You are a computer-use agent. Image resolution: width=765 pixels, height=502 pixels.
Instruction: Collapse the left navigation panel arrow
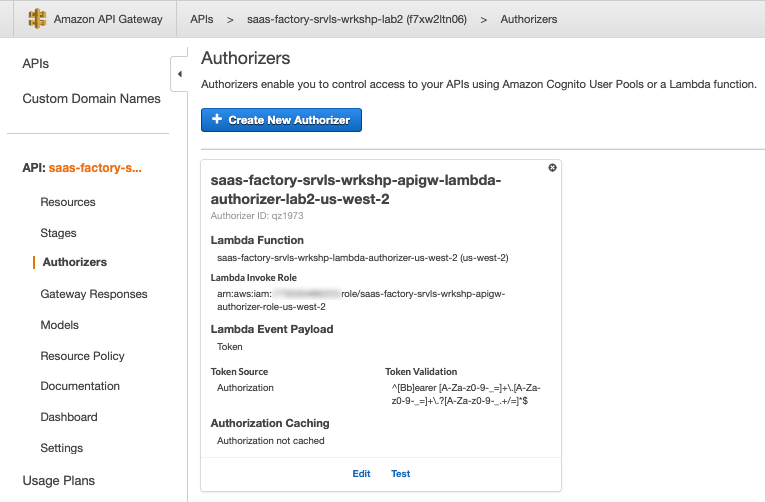[179, 74]
